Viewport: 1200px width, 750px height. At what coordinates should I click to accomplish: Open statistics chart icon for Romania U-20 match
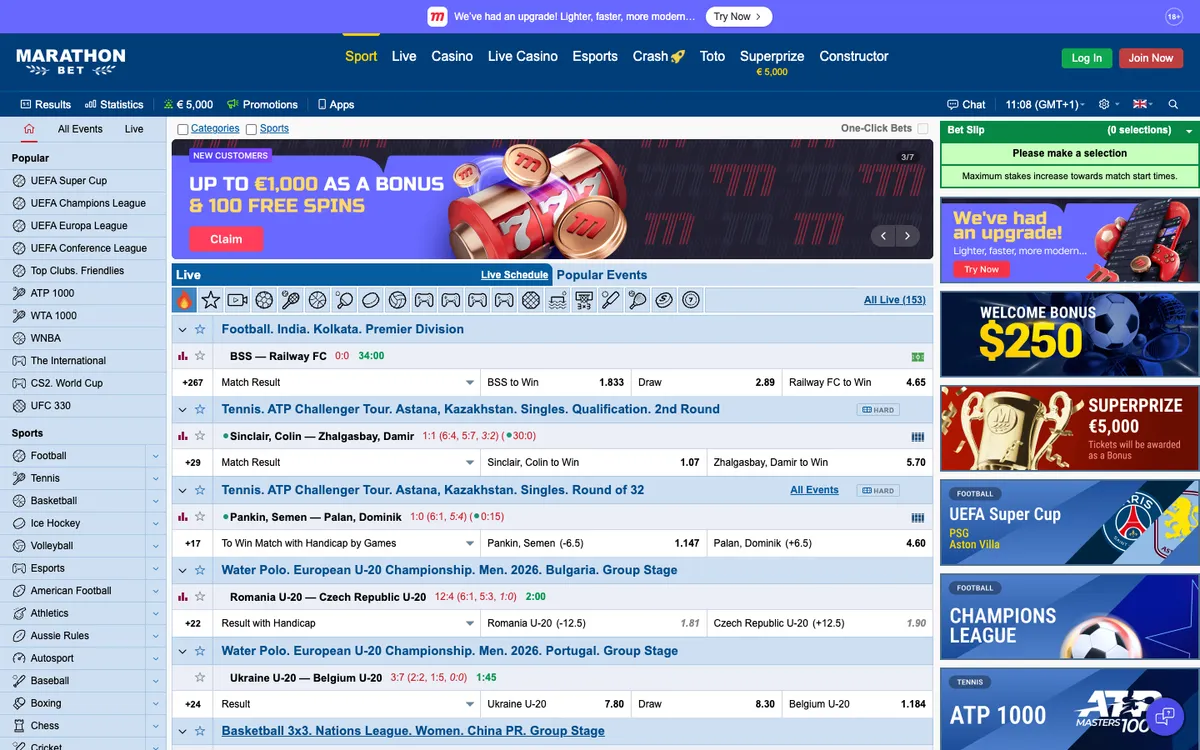tap(183, 597)
